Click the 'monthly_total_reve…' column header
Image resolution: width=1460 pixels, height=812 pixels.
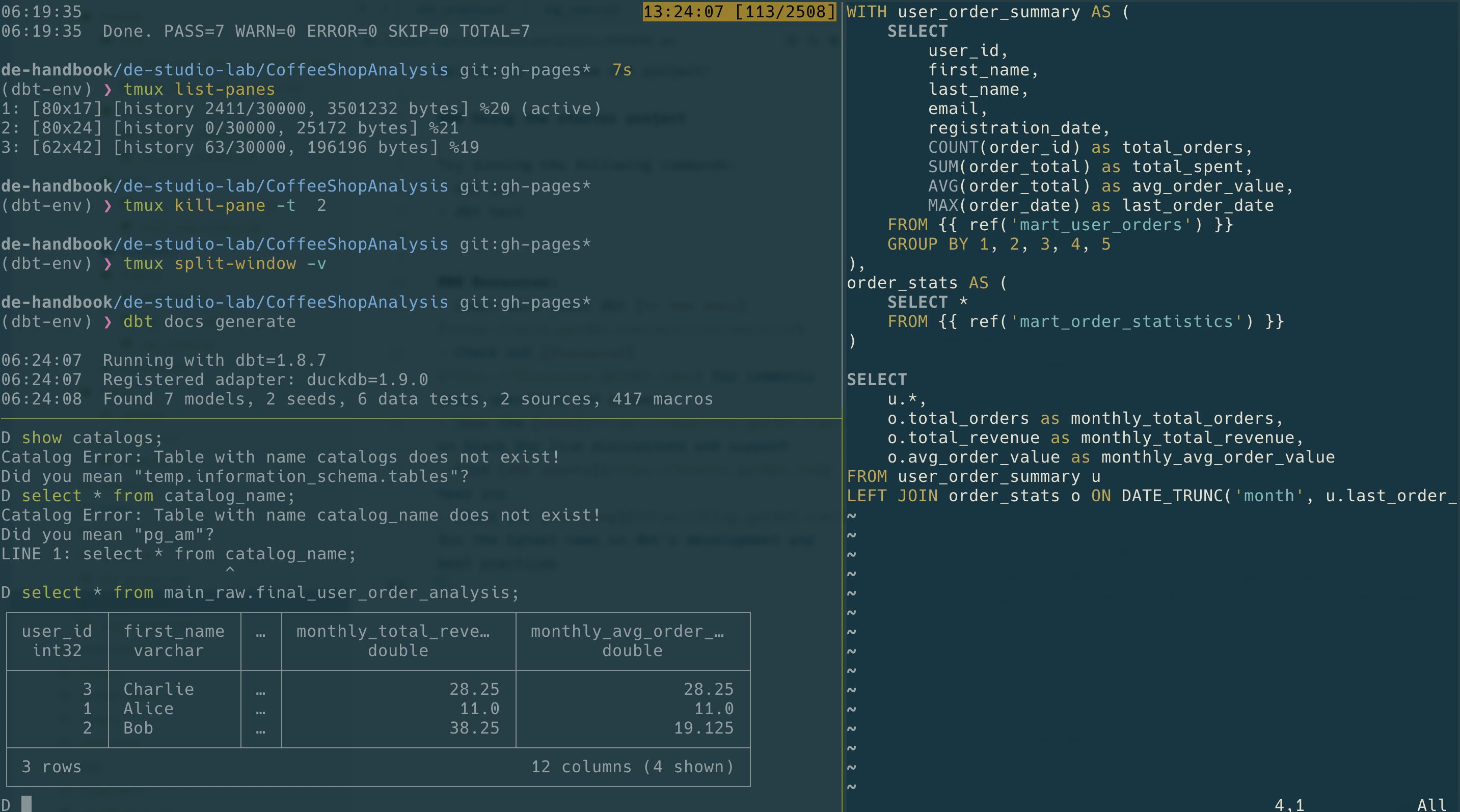(393, 631)
